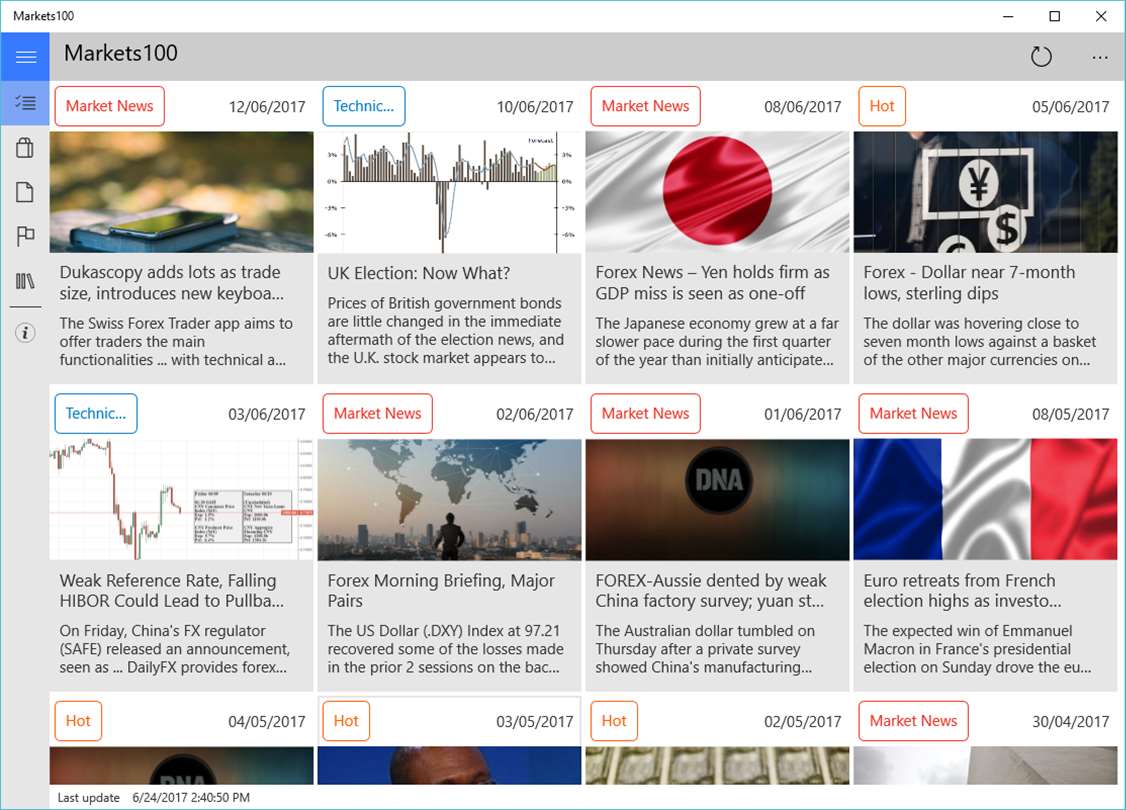Maximize the Markets100 window
Viewport: 1126px width, 810px height.
(1054, 16)
